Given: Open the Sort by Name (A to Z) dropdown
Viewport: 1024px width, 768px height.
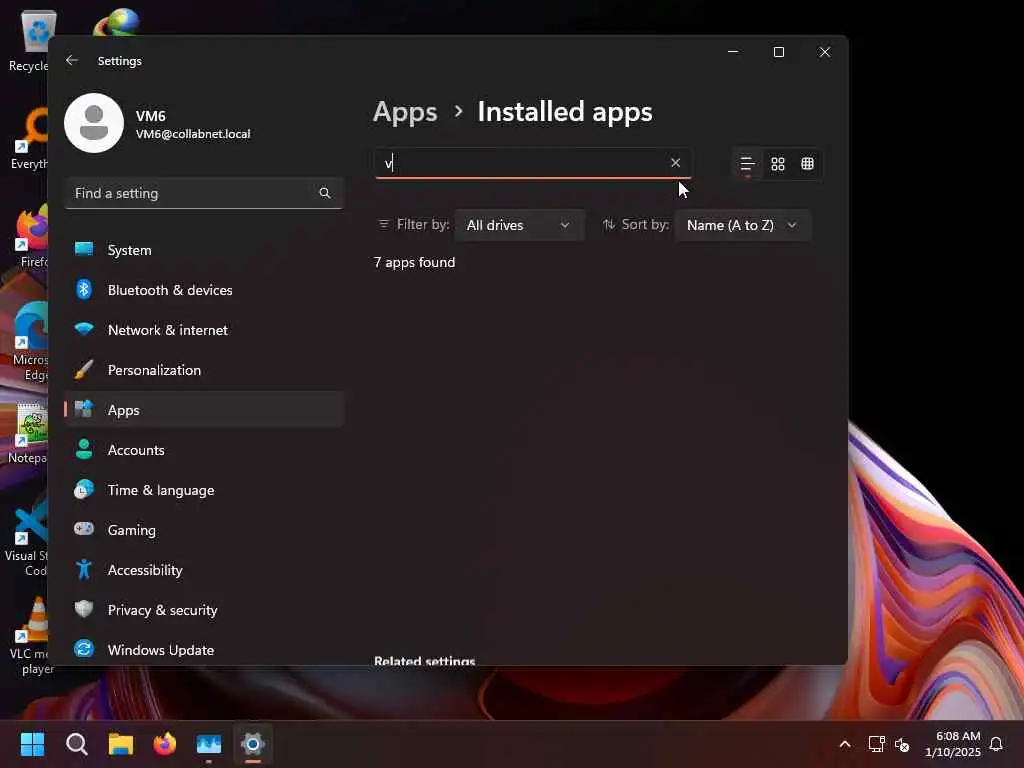Looking at the screenshot, I should 743,225.
